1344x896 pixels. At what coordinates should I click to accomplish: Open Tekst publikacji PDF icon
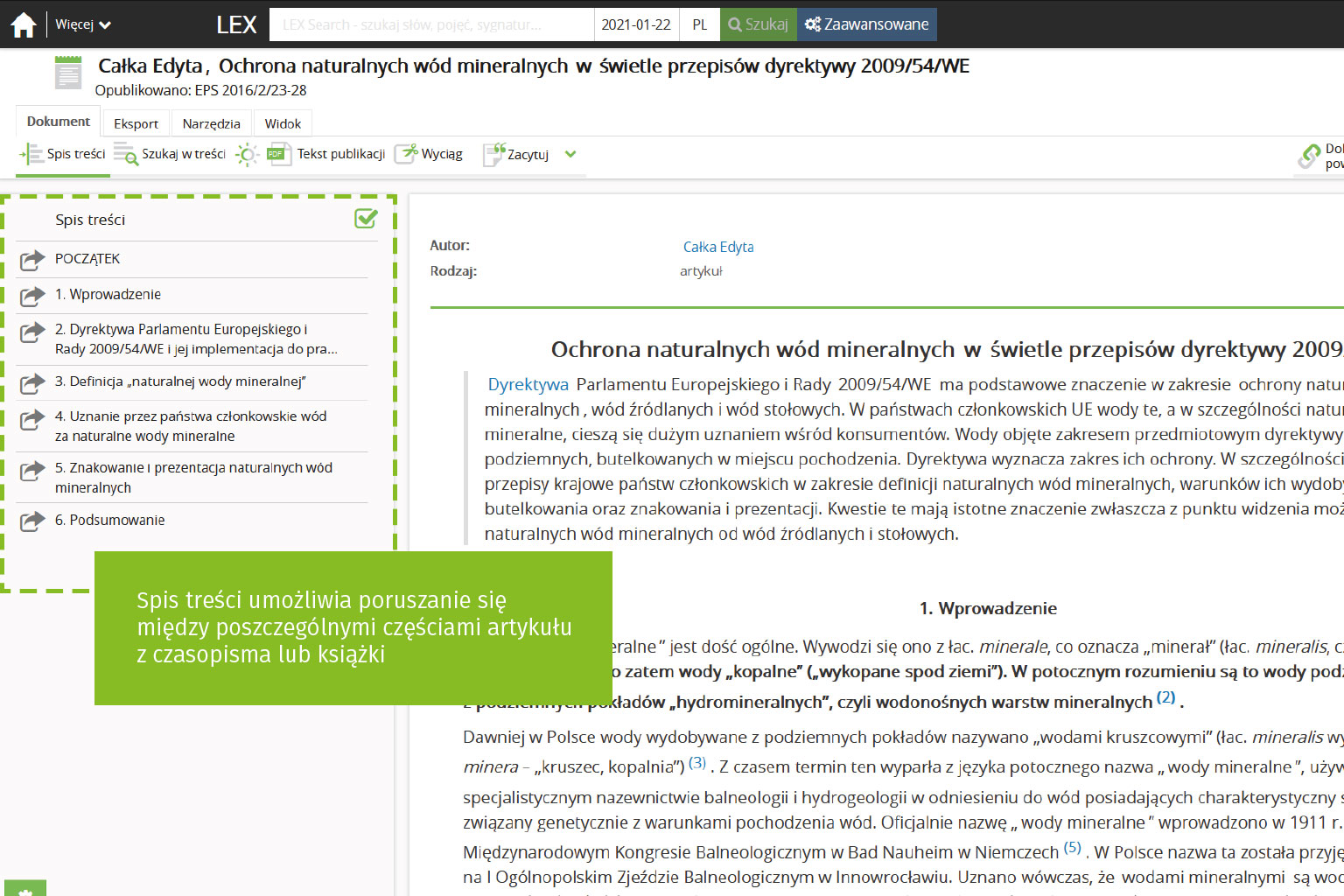click(278, 154)
